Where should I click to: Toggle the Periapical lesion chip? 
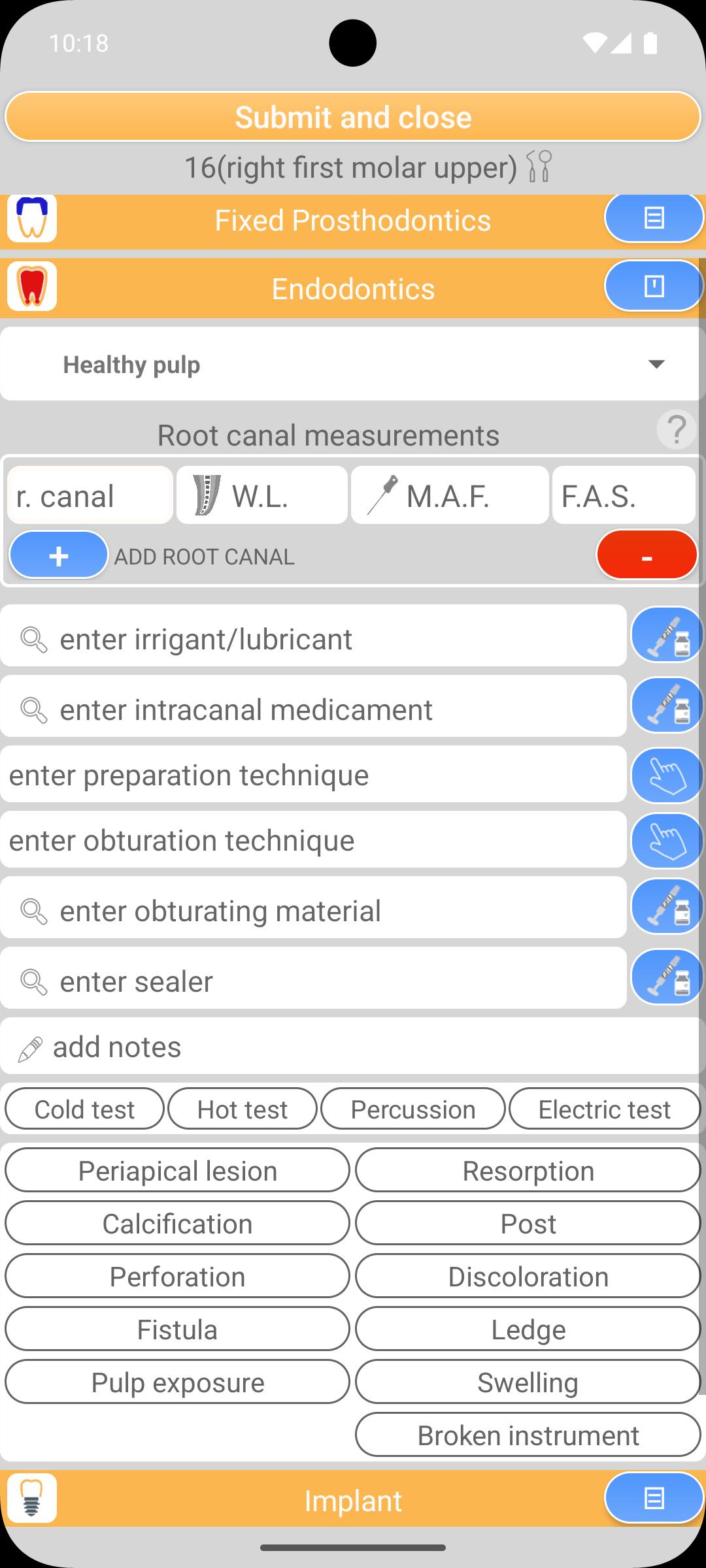coord(177,1170)
